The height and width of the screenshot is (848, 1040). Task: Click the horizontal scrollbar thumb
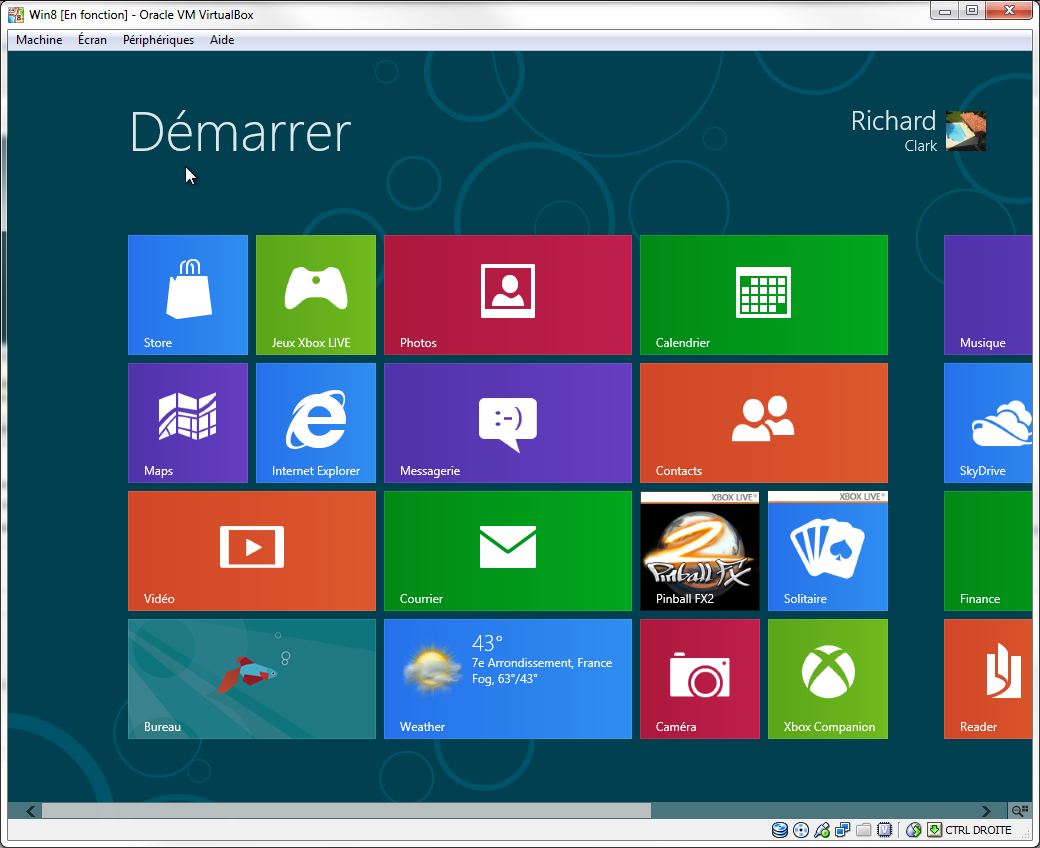pyautogui.click(x=346, y=811)
